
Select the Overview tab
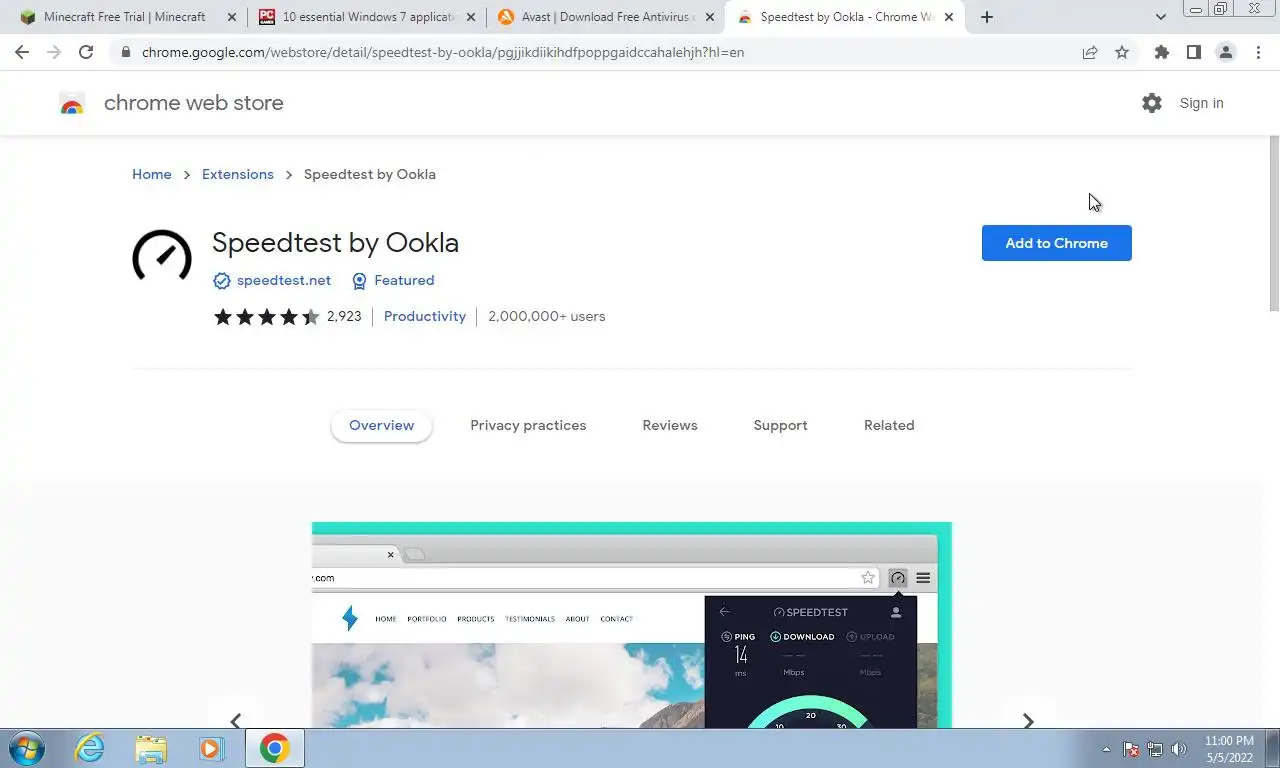[381, 425]
